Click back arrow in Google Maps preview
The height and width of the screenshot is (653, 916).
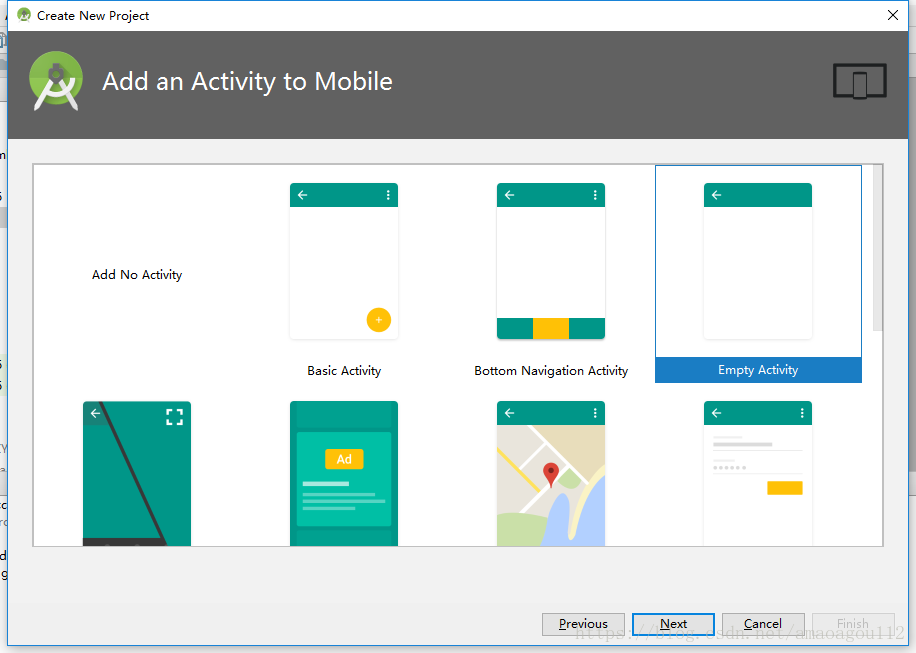coord(509,413)
